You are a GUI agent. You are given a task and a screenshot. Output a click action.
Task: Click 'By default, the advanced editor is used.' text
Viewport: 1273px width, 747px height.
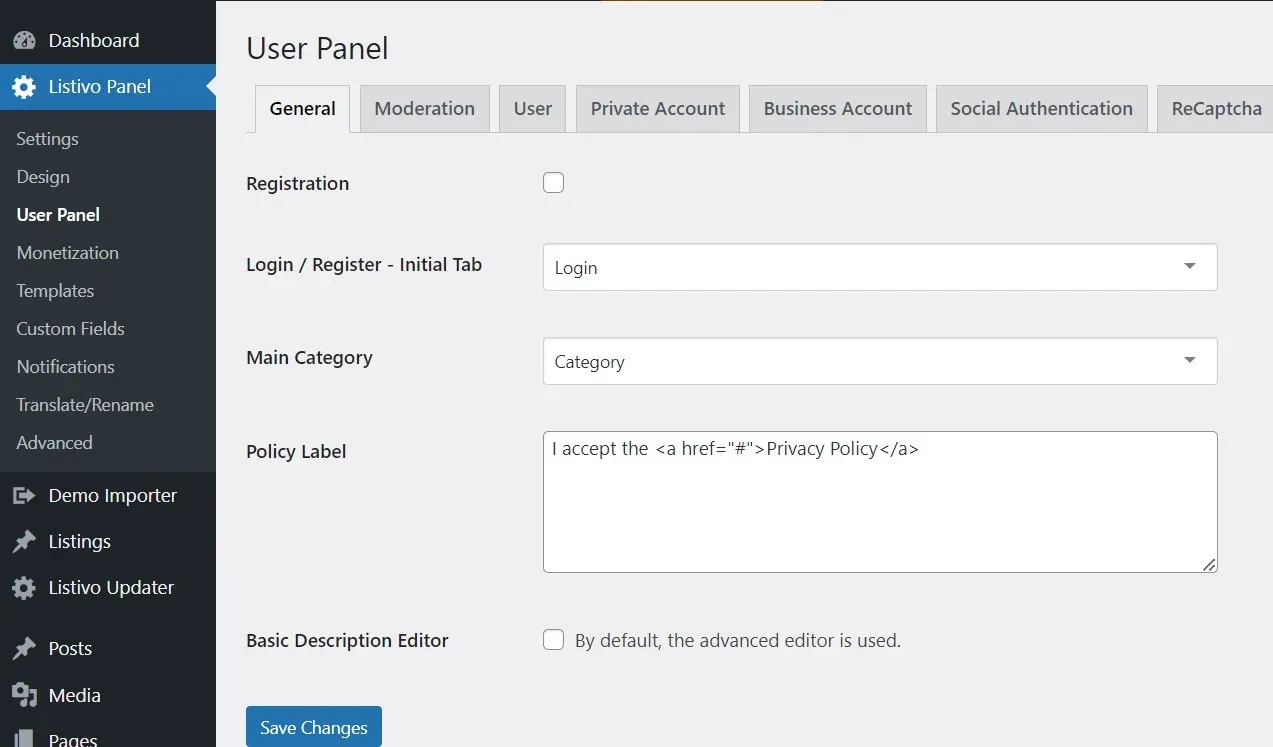(738, 641)
